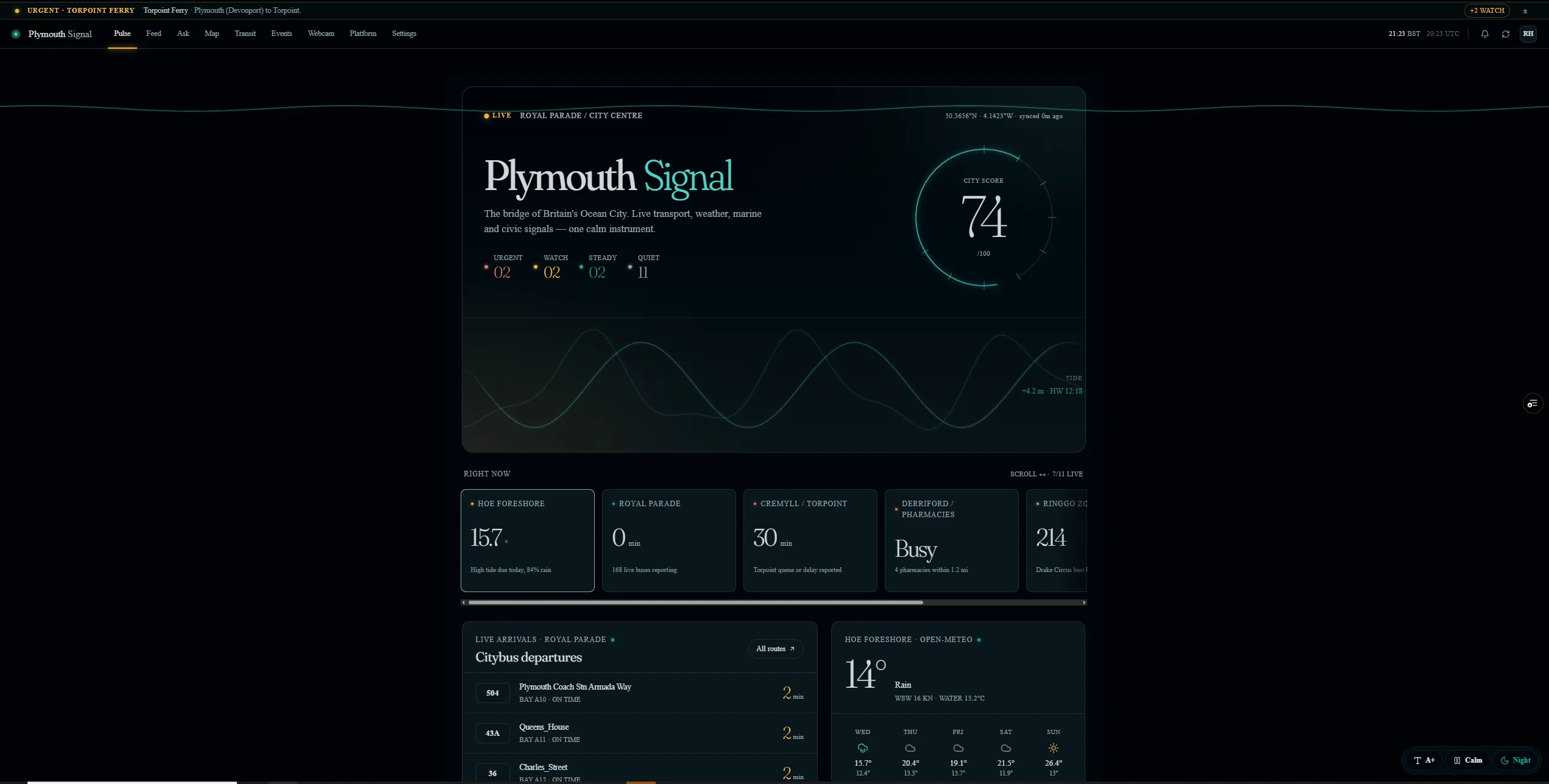Open the 36 Charles_Street departure row
This screenshot has height=784, width=1549.
(x=639, y=769)
